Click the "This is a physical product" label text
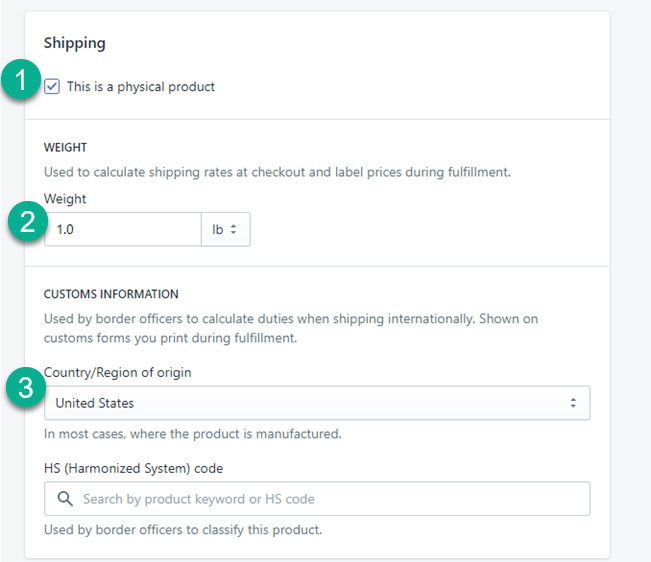The image size is (651, 562). [140, 87]
